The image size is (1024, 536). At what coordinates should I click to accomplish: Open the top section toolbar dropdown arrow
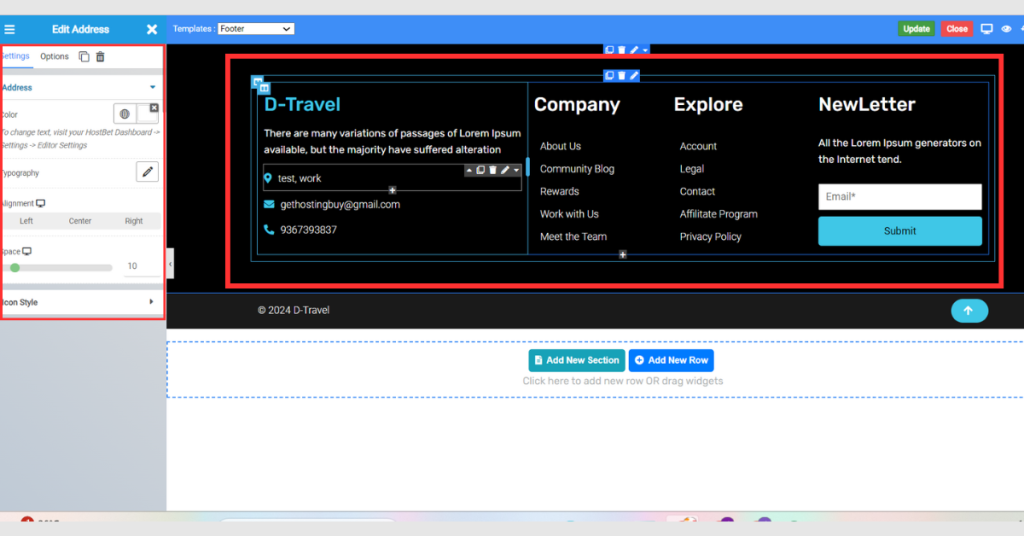[x=645, y=50]
